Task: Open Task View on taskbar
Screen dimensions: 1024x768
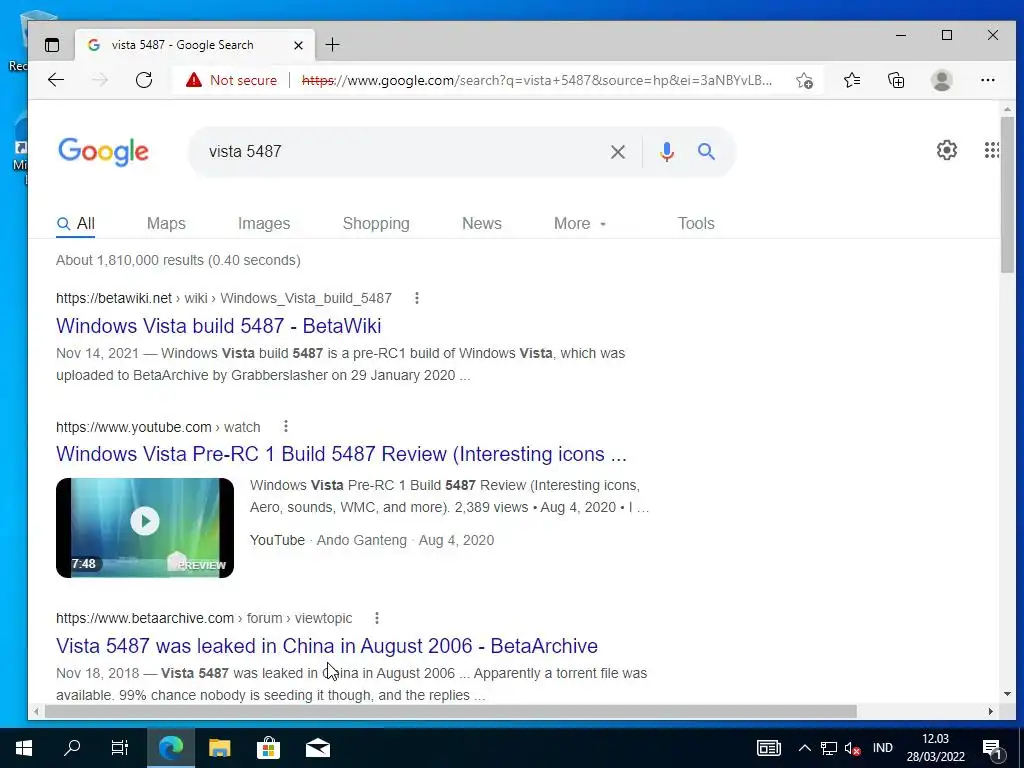Action: (x=120, y=748)
